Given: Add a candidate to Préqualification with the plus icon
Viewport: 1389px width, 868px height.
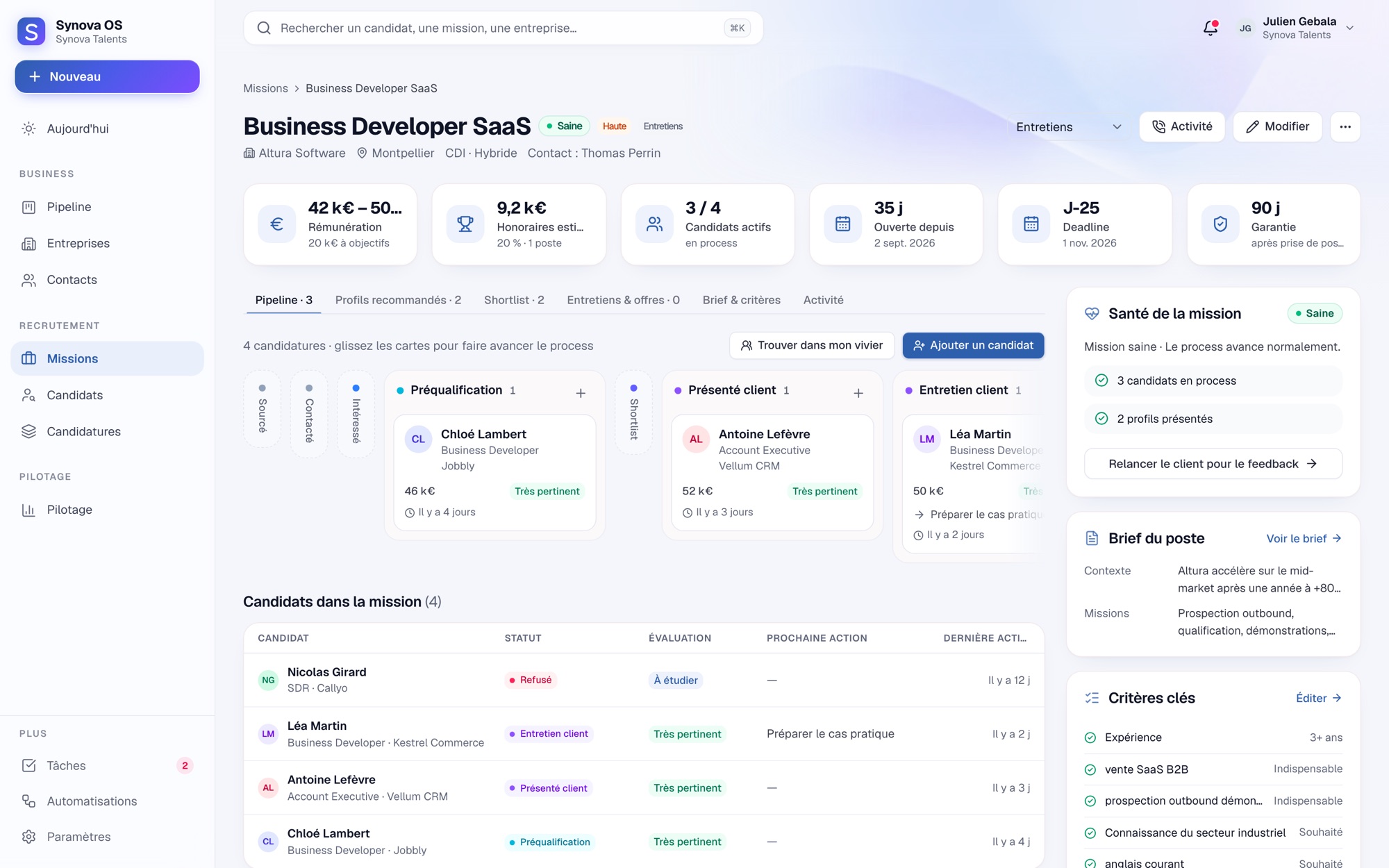Looking at the screenshot, I should [x=581, y=393].
